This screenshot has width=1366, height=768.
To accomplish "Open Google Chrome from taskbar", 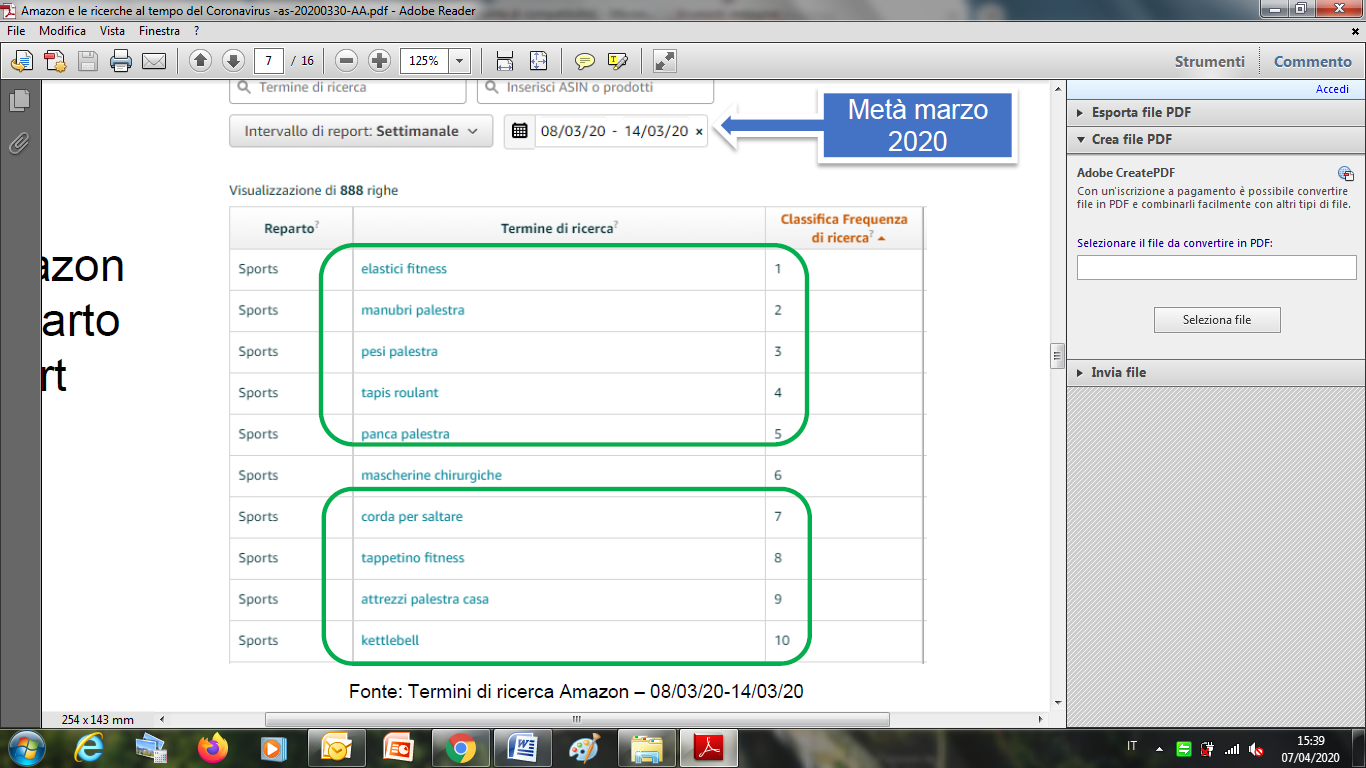I will pos(461,747).
